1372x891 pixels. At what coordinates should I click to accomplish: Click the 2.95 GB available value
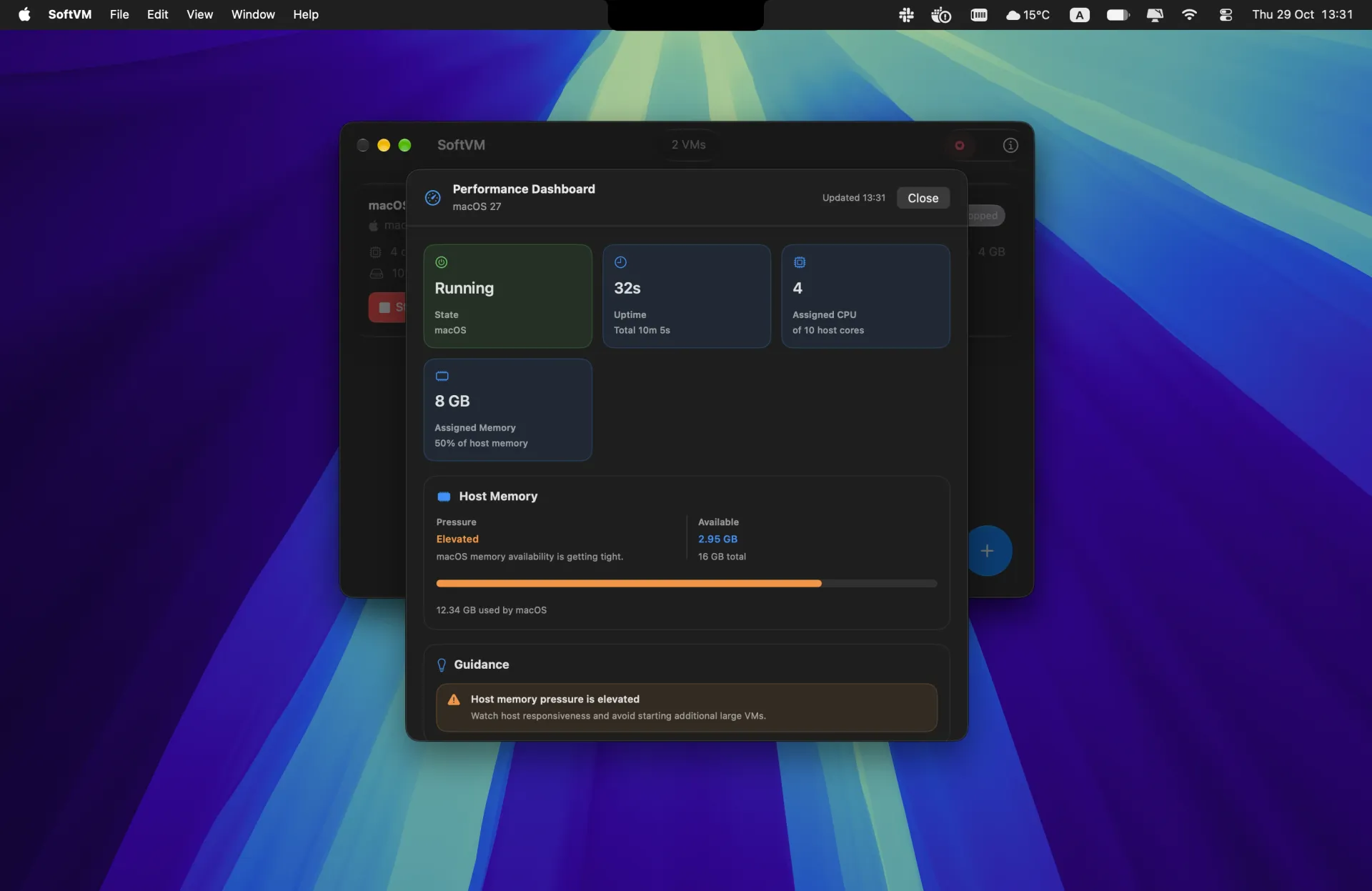point(717,539)
